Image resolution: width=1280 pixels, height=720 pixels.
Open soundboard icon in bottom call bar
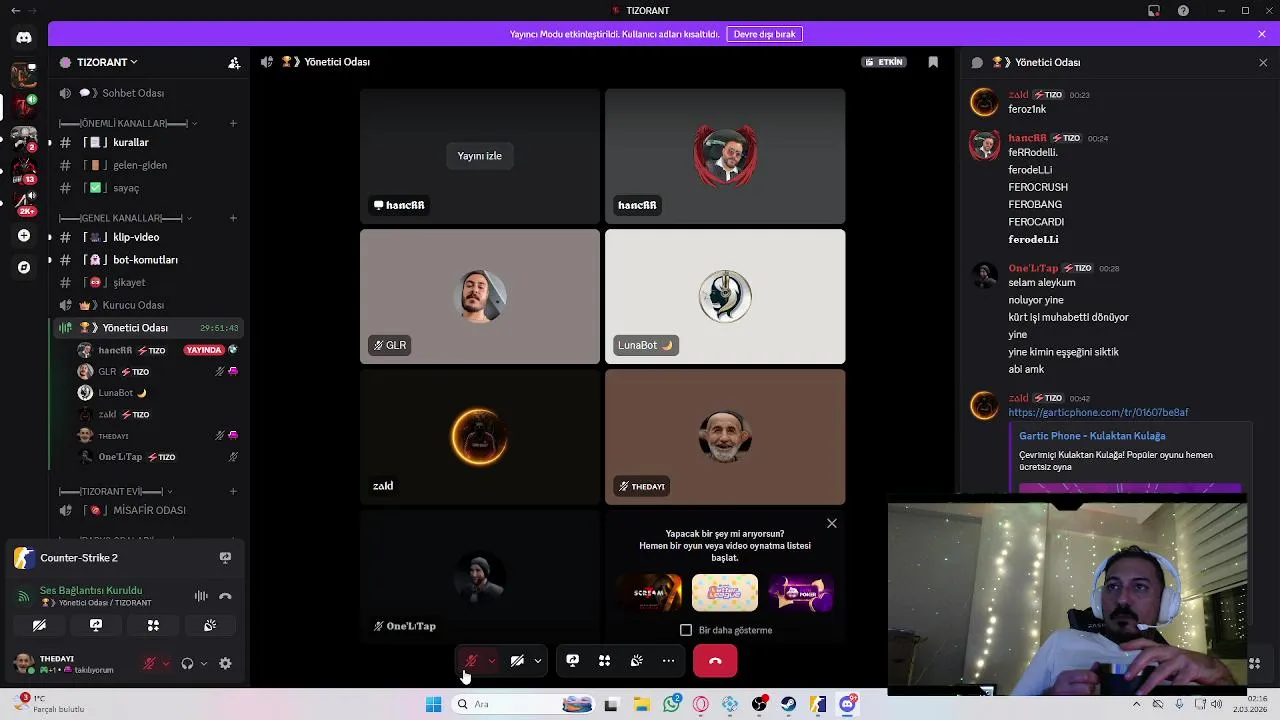click(636, 661)
